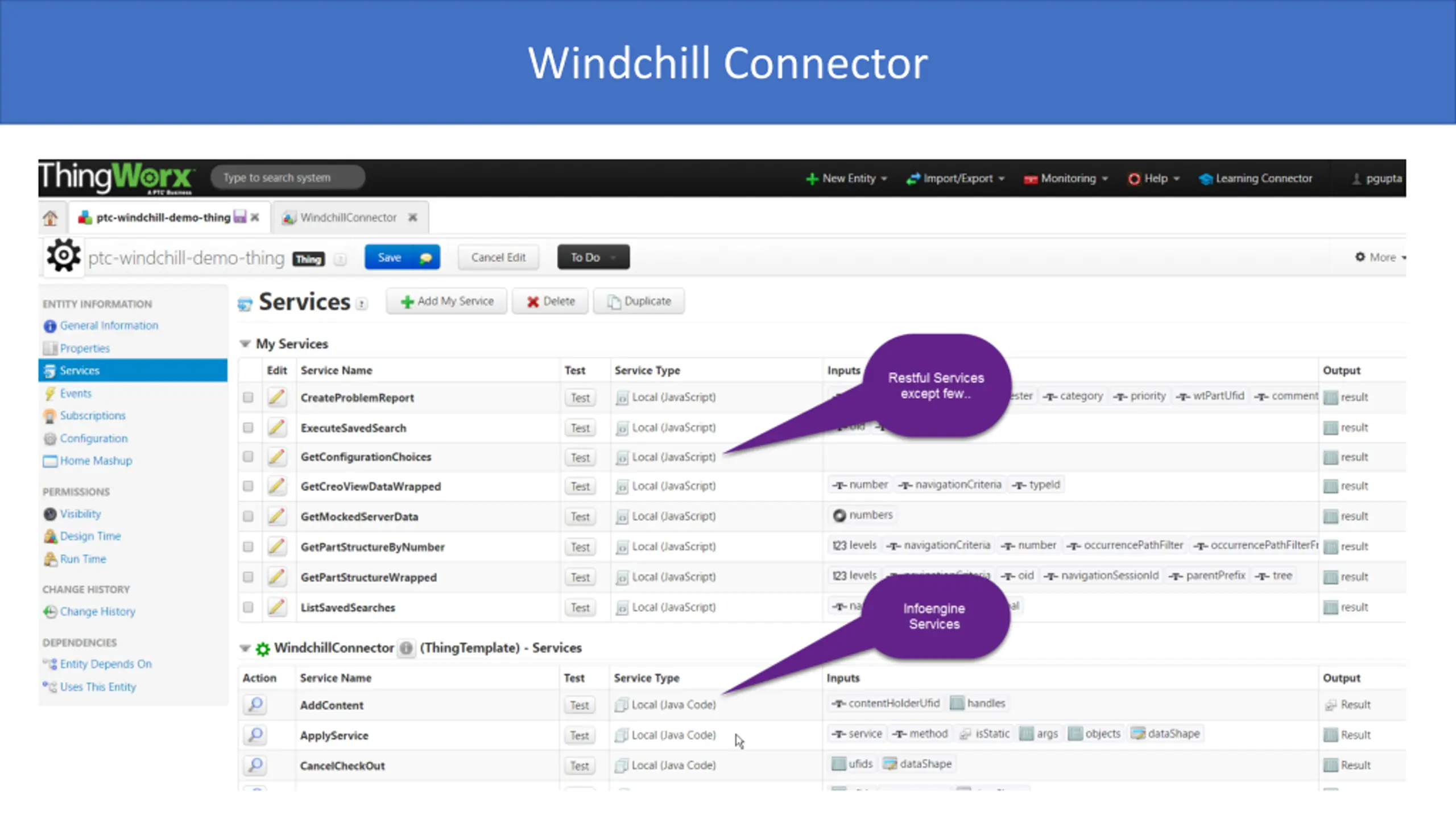Click the pgupta user icon
1456x819 pixels.
1356,179
